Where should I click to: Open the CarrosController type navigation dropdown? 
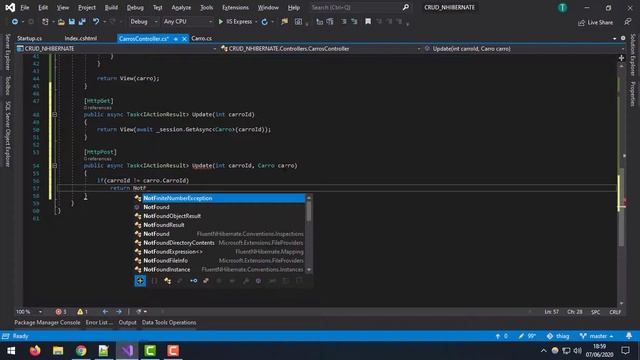321,49
